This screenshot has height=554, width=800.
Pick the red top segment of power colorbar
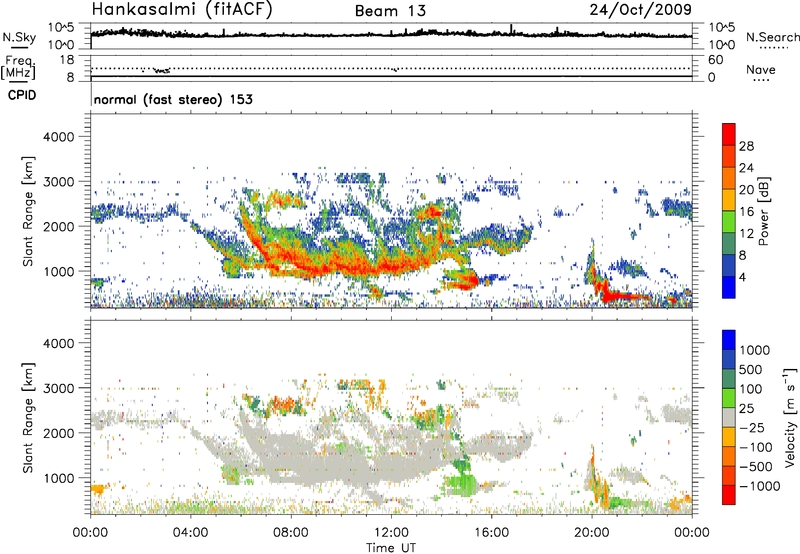coord(729,135)
